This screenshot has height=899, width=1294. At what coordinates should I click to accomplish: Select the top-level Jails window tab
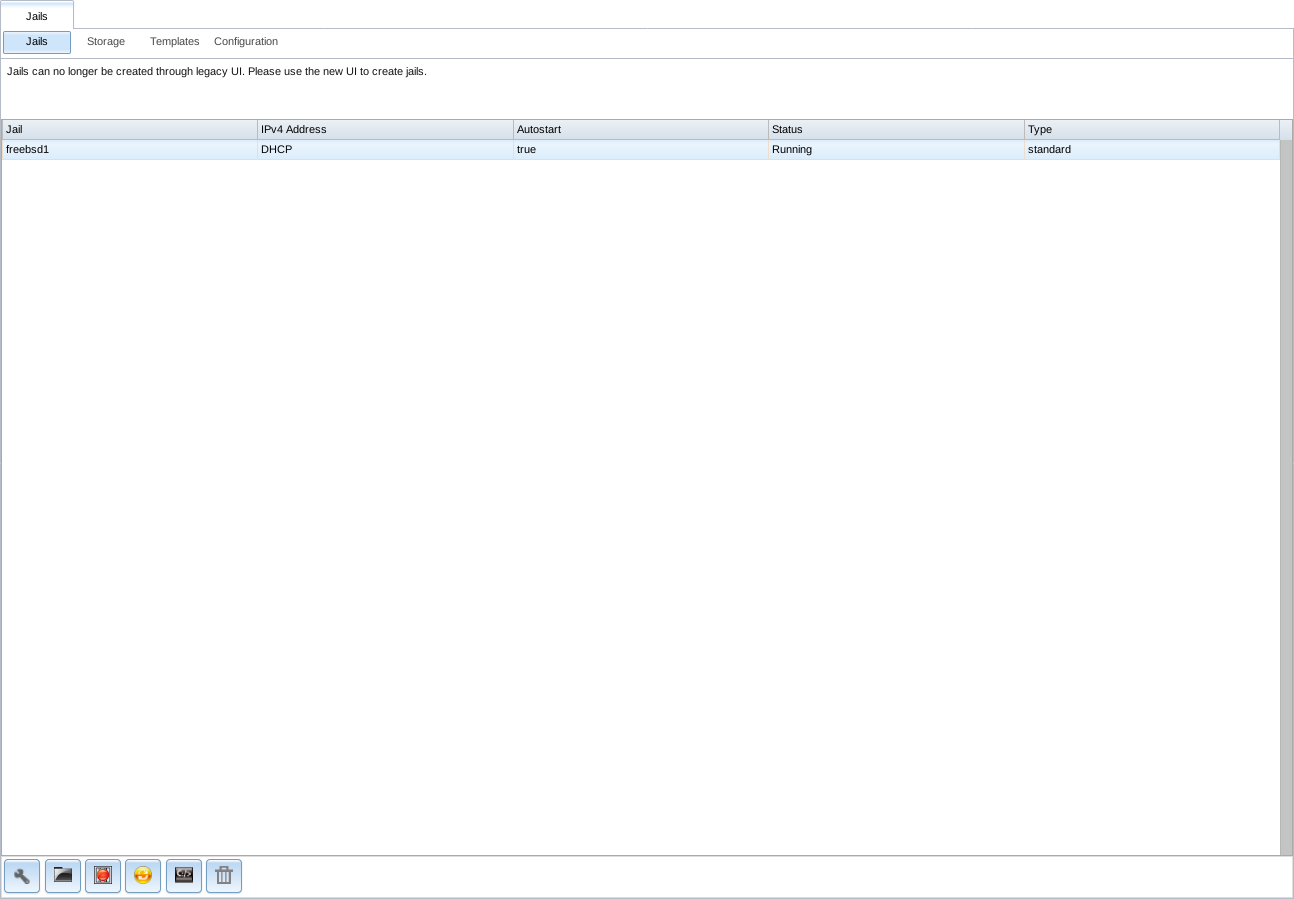pos(37,16)
